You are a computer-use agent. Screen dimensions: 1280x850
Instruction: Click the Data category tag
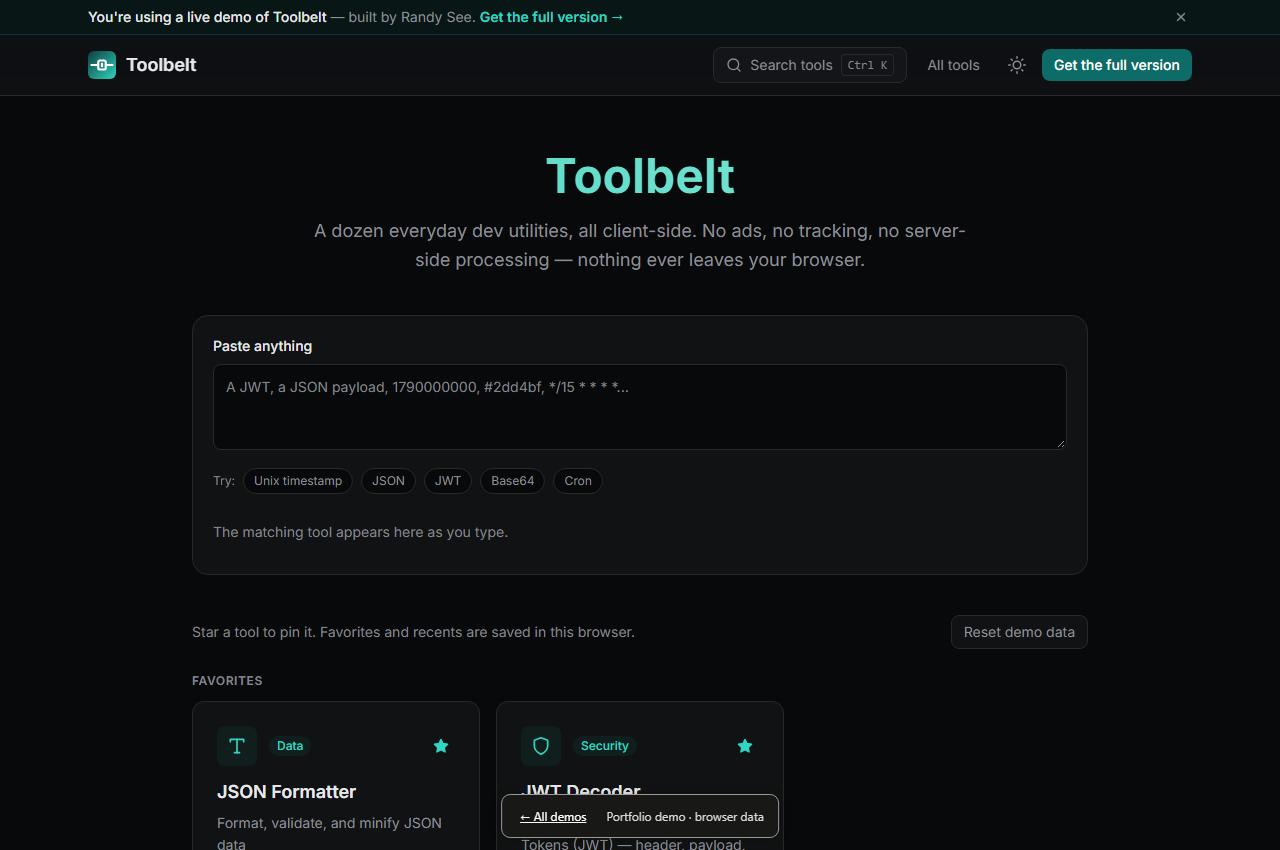[x=290, y=746]
